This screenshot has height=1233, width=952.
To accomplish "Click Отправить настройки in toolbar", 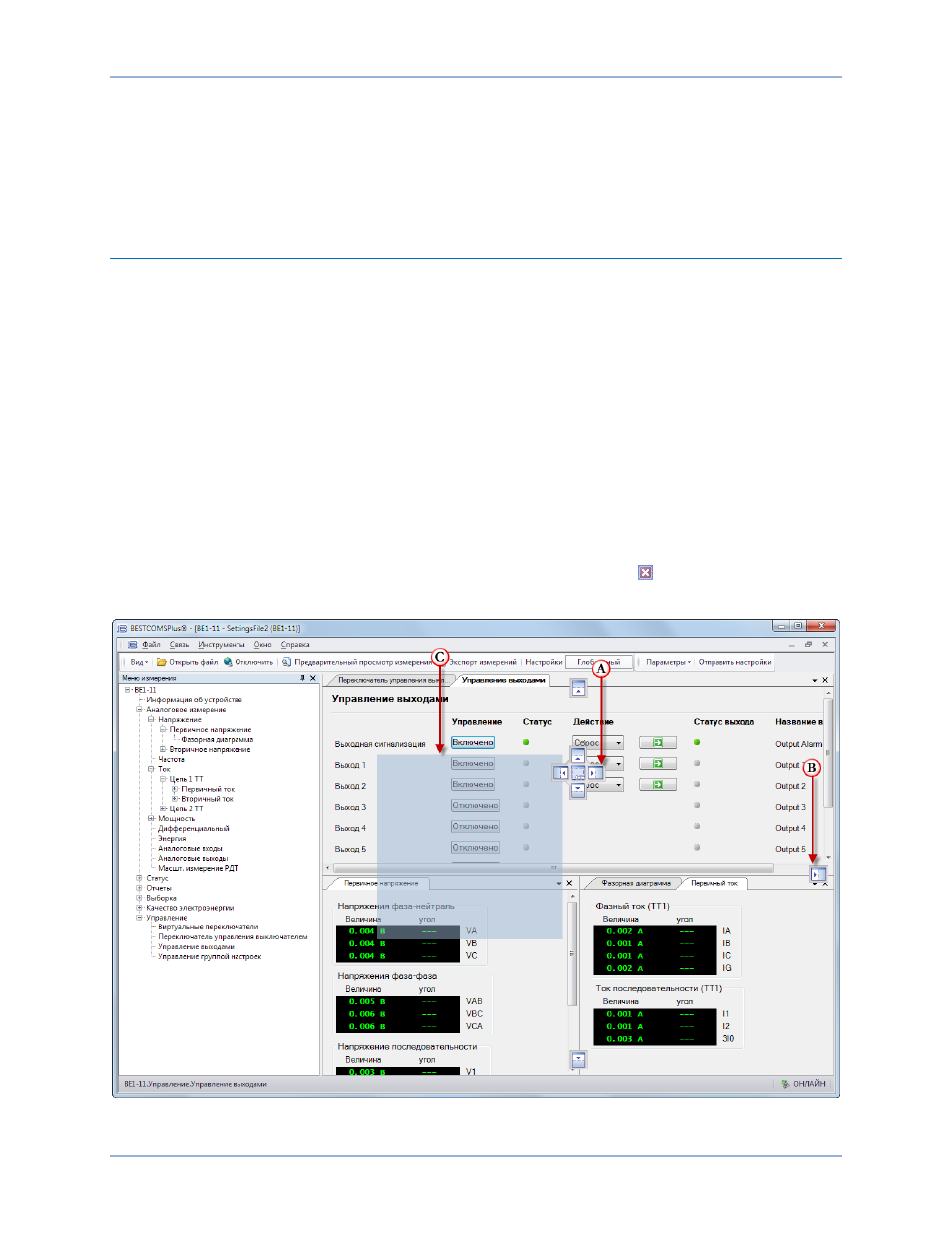I will [x=734, y=662].
